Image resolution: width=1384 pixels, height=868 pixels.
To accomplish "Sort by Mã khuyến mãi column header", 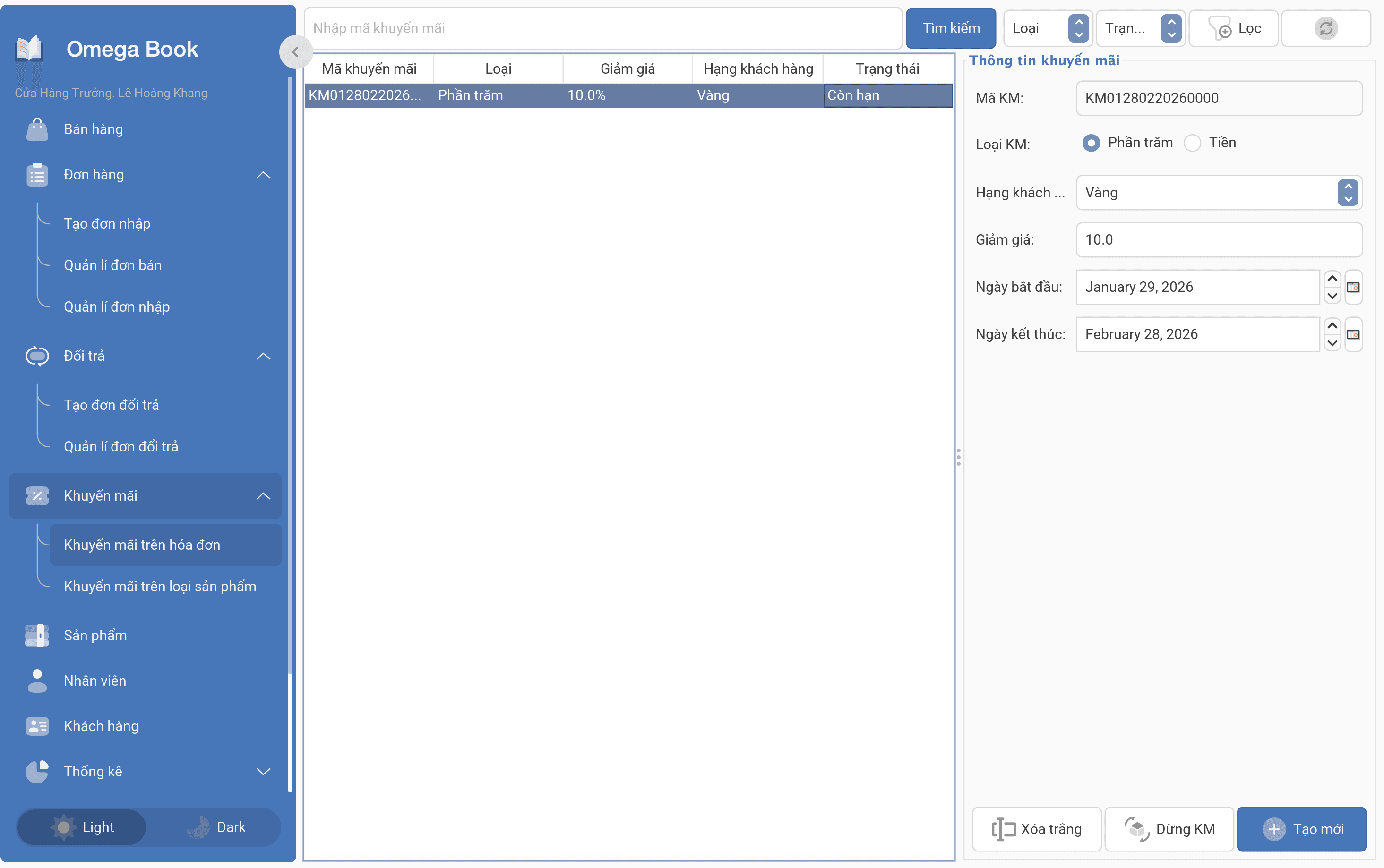I will point(369,69).
